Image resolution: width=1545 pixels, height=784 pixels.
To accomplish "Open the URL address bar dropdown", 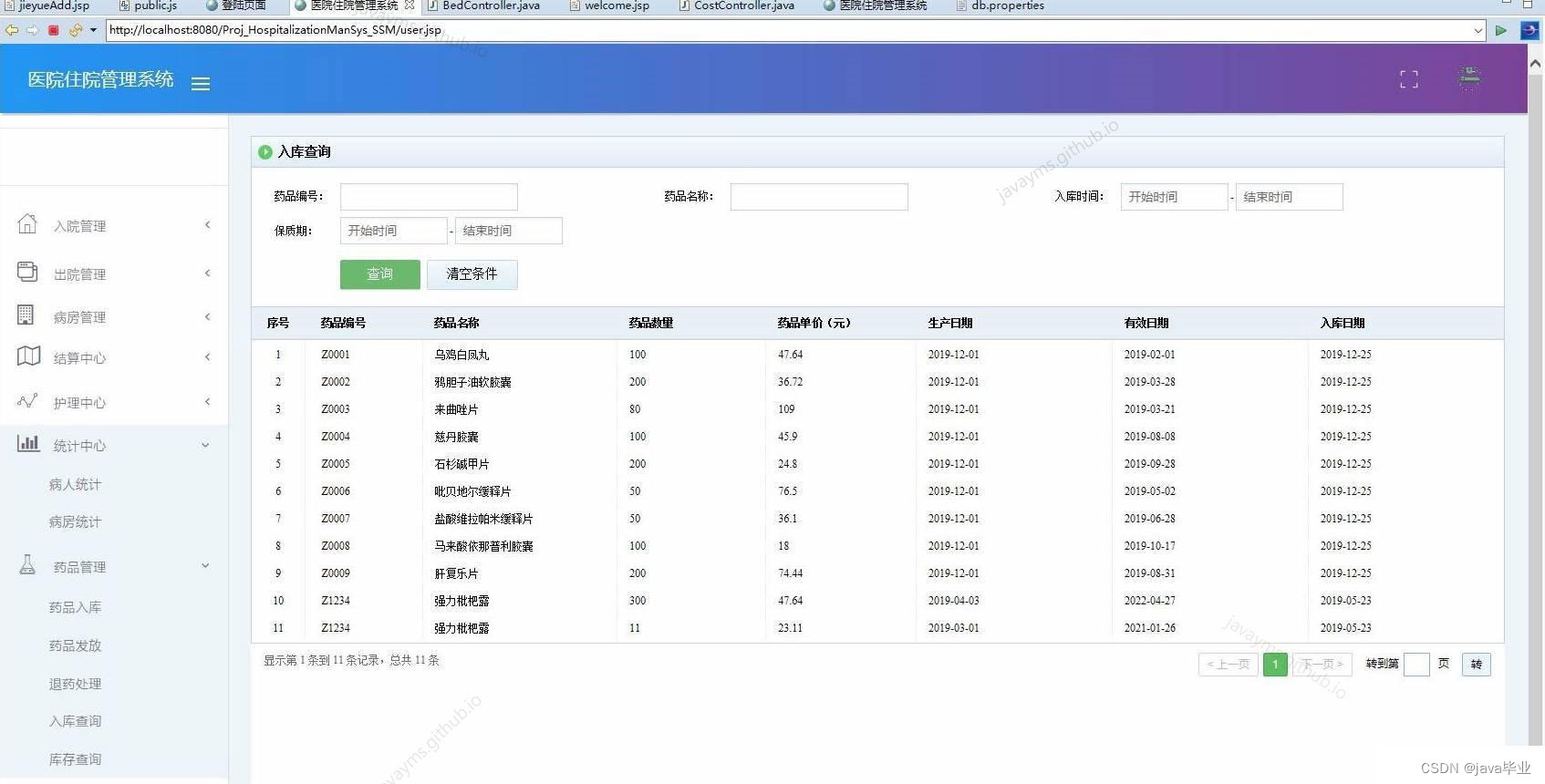I will tap(1478, 30).
